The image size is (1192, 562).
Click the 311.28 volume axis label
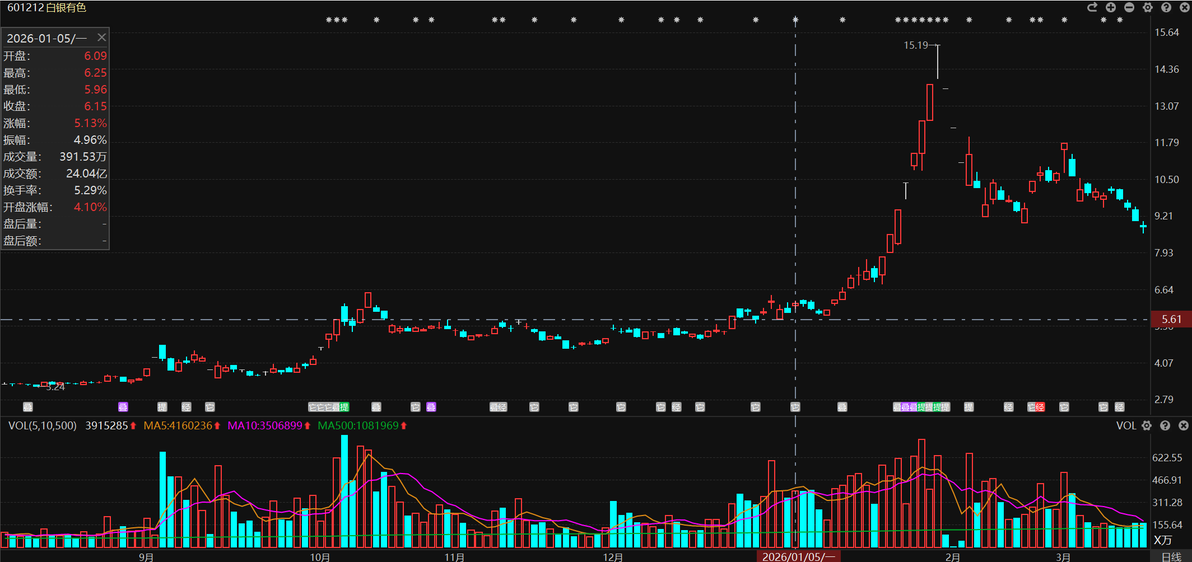pos(1168,503)
